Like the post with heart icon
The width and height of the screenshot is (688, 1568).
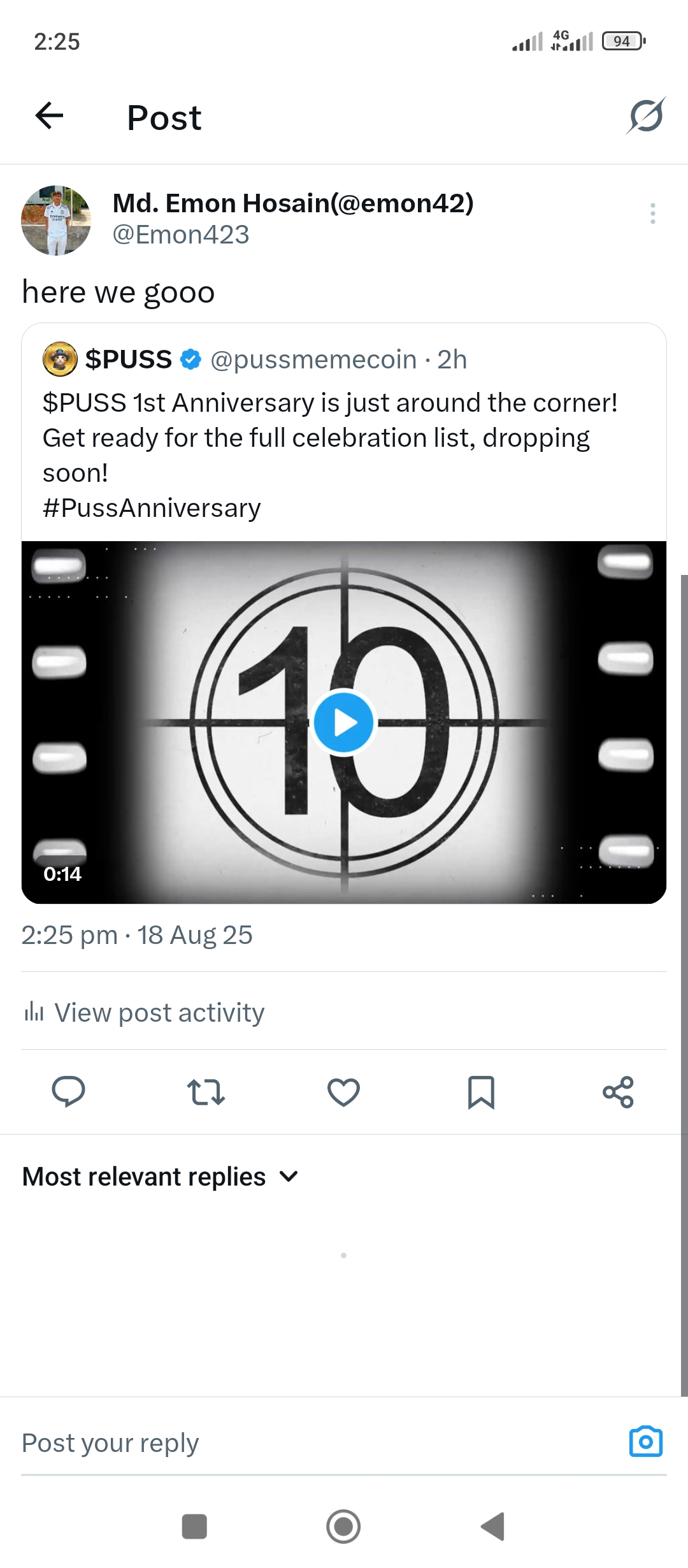click(x=343, y=1092)
